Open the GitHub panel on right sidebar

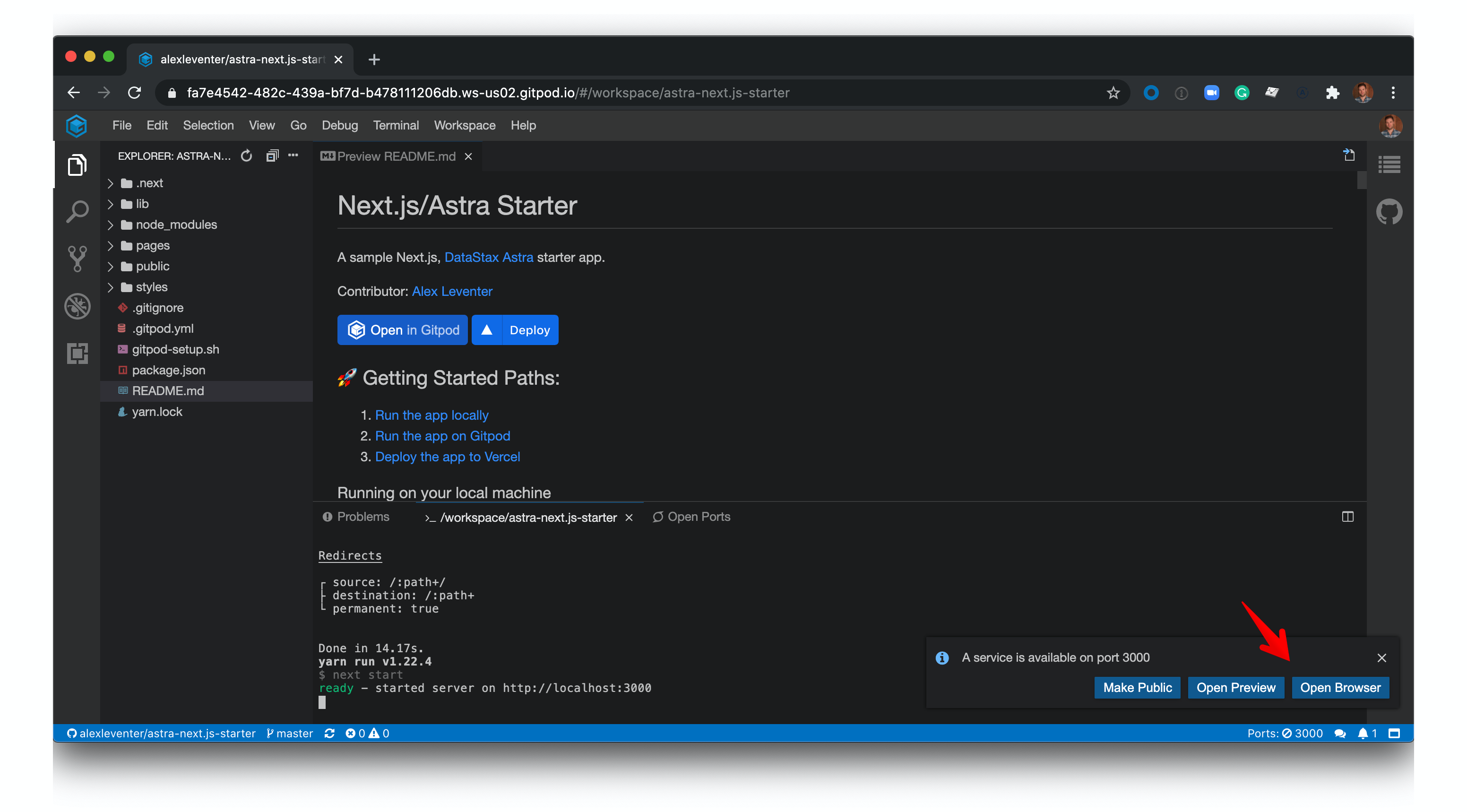1389,212
